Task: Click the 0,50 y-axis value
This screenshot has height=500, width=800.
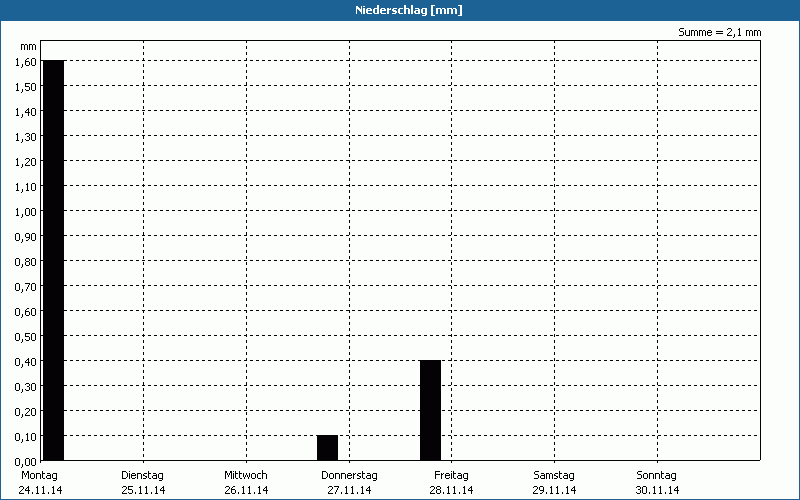Action: 26,337
